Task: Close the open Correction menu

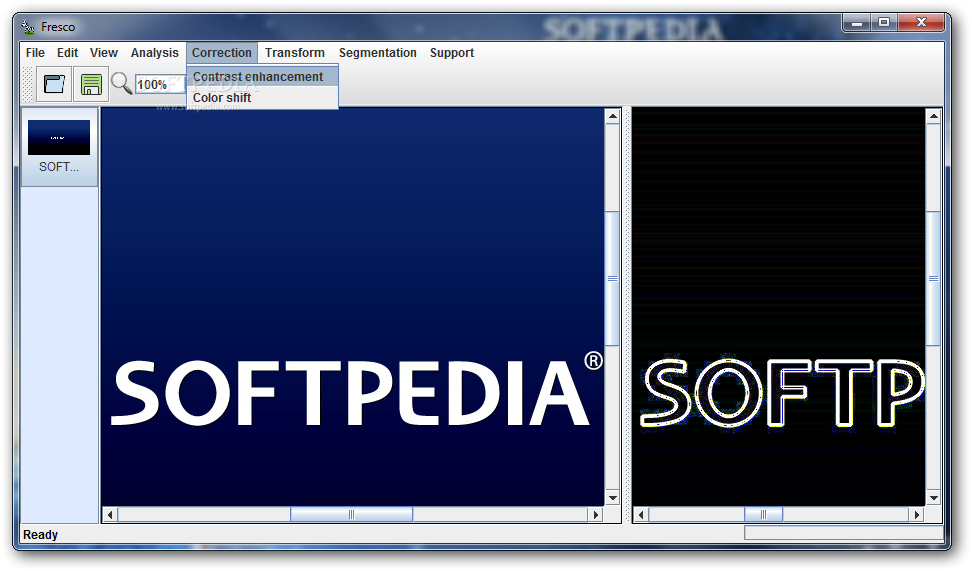Action: 222,53
